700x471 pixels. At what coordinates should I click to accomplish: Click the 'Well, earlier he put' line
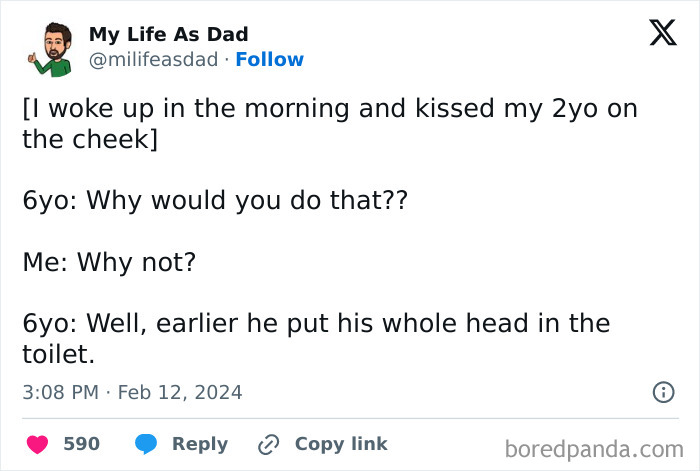coord(316,324)
